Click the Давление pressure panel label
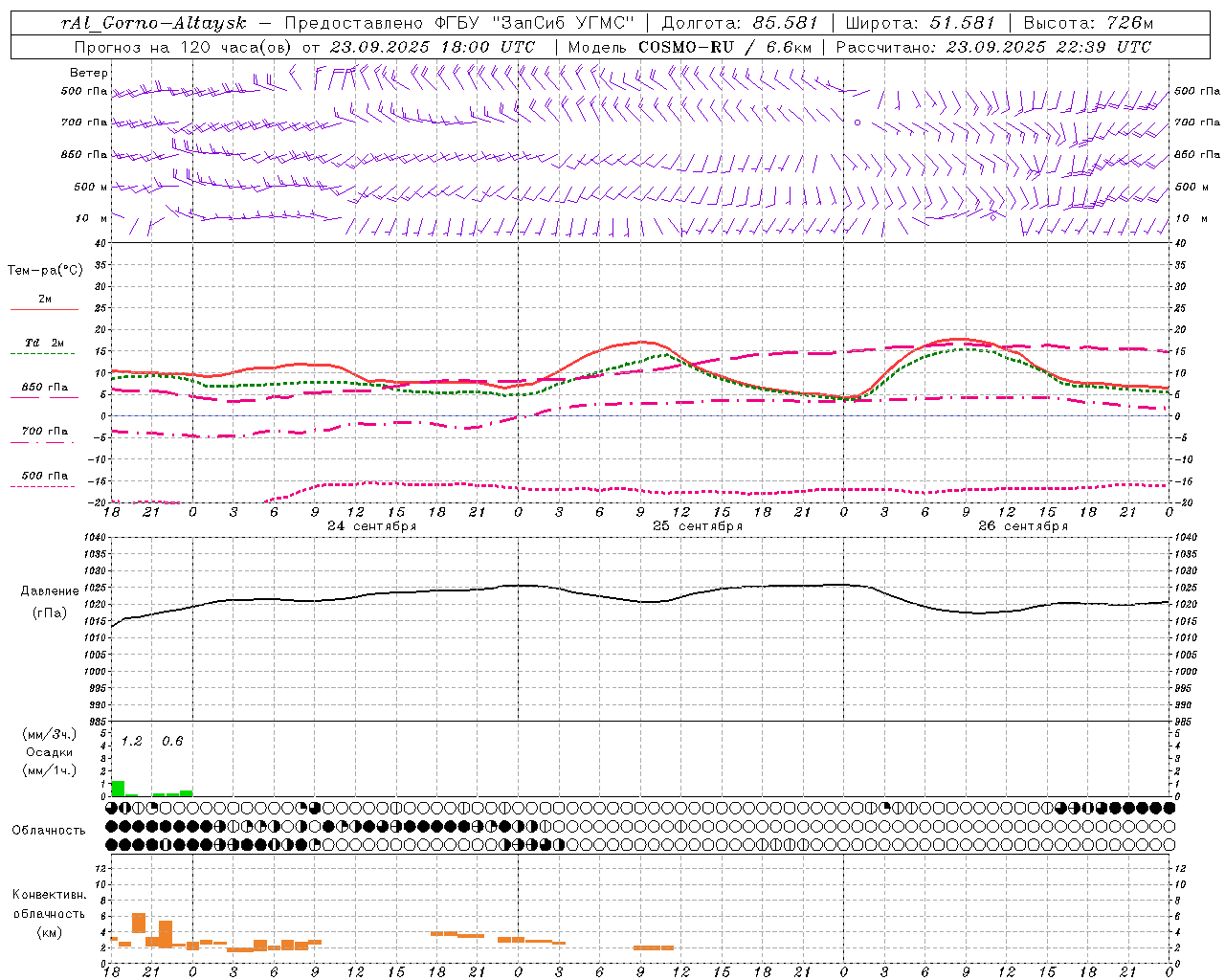This screenshot has width=1225, height=980. (x=50, y=591)
